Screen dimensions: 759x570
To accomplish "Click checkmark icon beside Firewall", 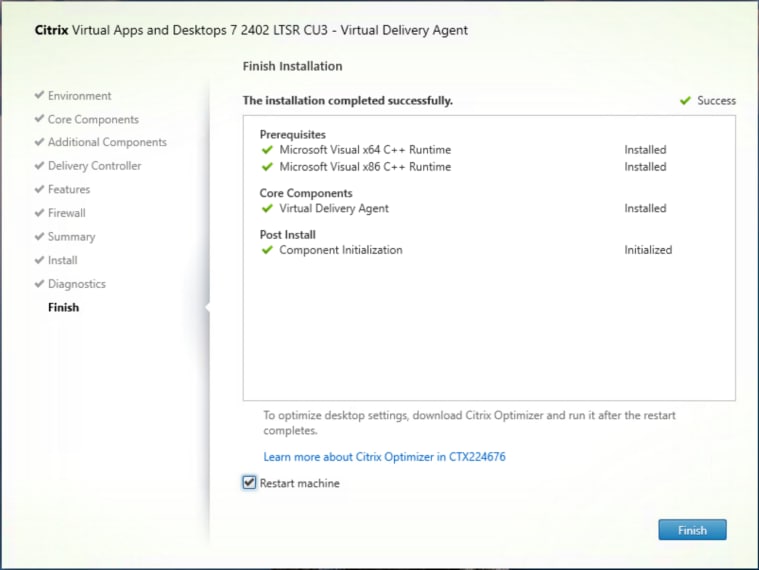I will point(39,212).
